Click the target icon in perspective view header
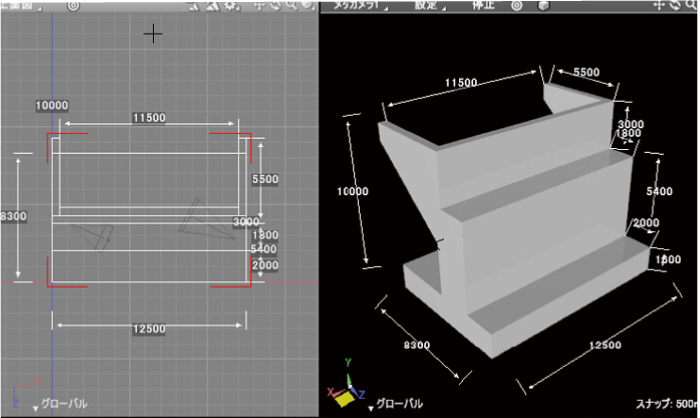This screenshot has width=700, height=418. 517,5
